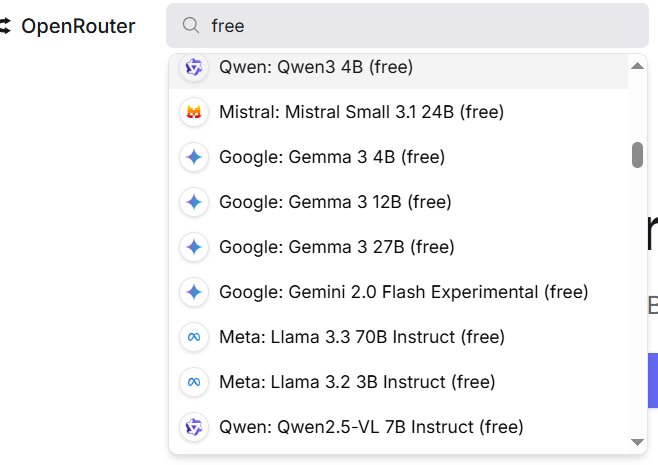Select Gemini 2.0 Flash Experimental (free)
658x465 pixels.
[403, 292]
